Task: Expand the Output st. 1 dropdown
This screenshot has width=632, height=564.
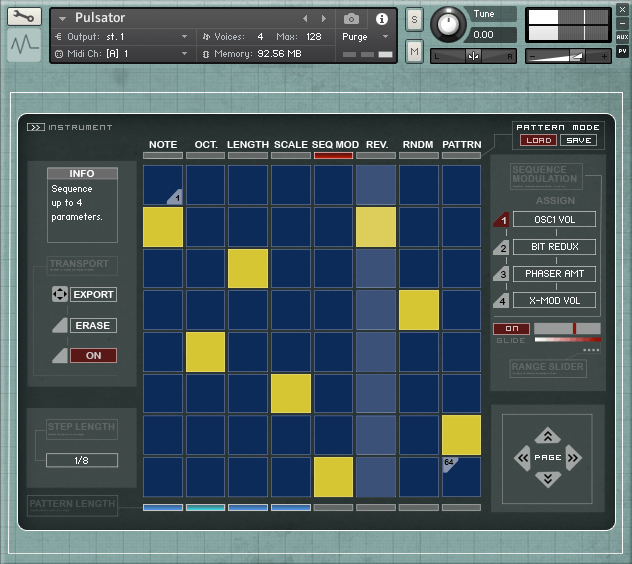Action: pos(184,36)
